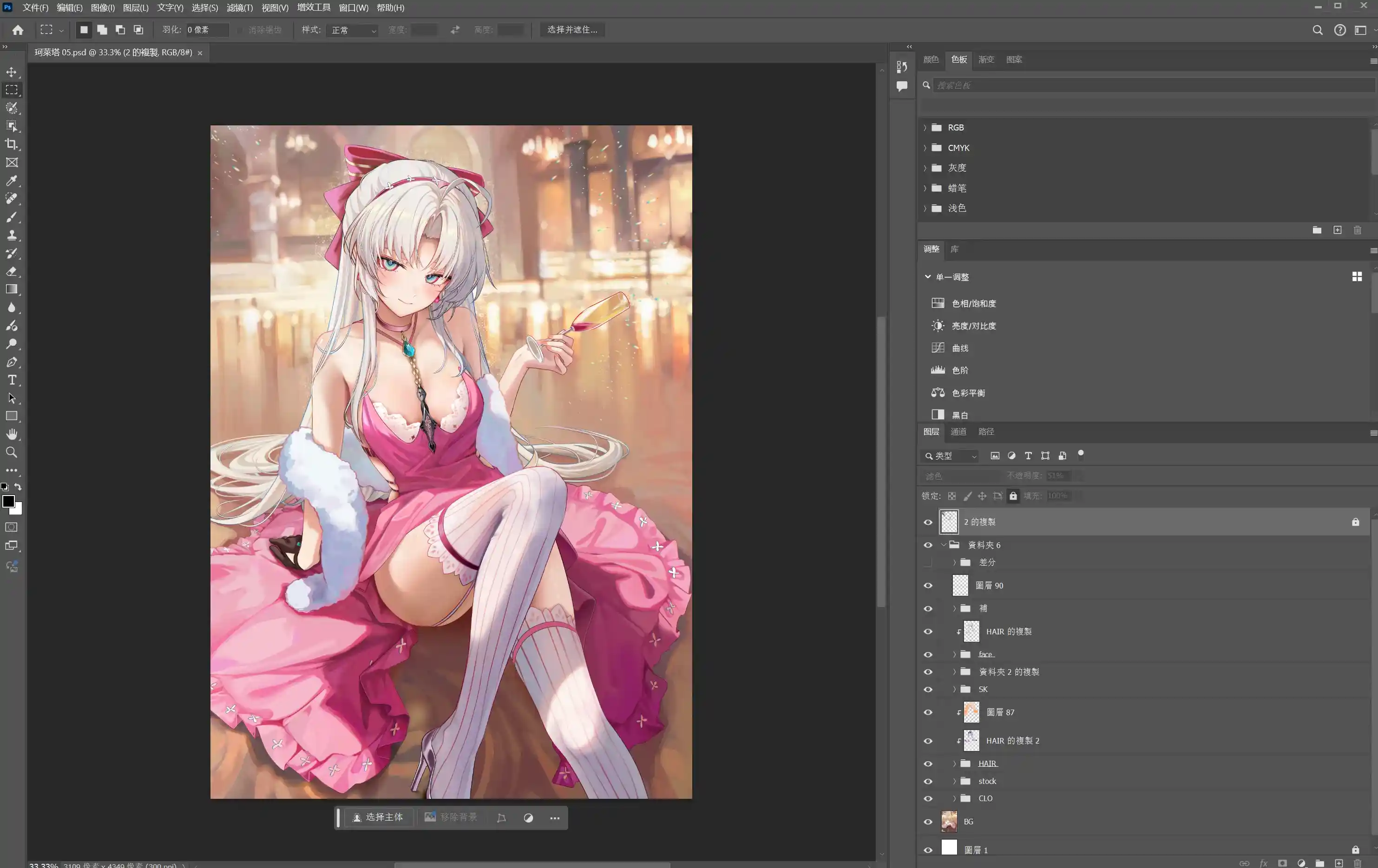Expand the CMYK swatch folder
This screenshot has width=1378, height=868.
(925, 148)
